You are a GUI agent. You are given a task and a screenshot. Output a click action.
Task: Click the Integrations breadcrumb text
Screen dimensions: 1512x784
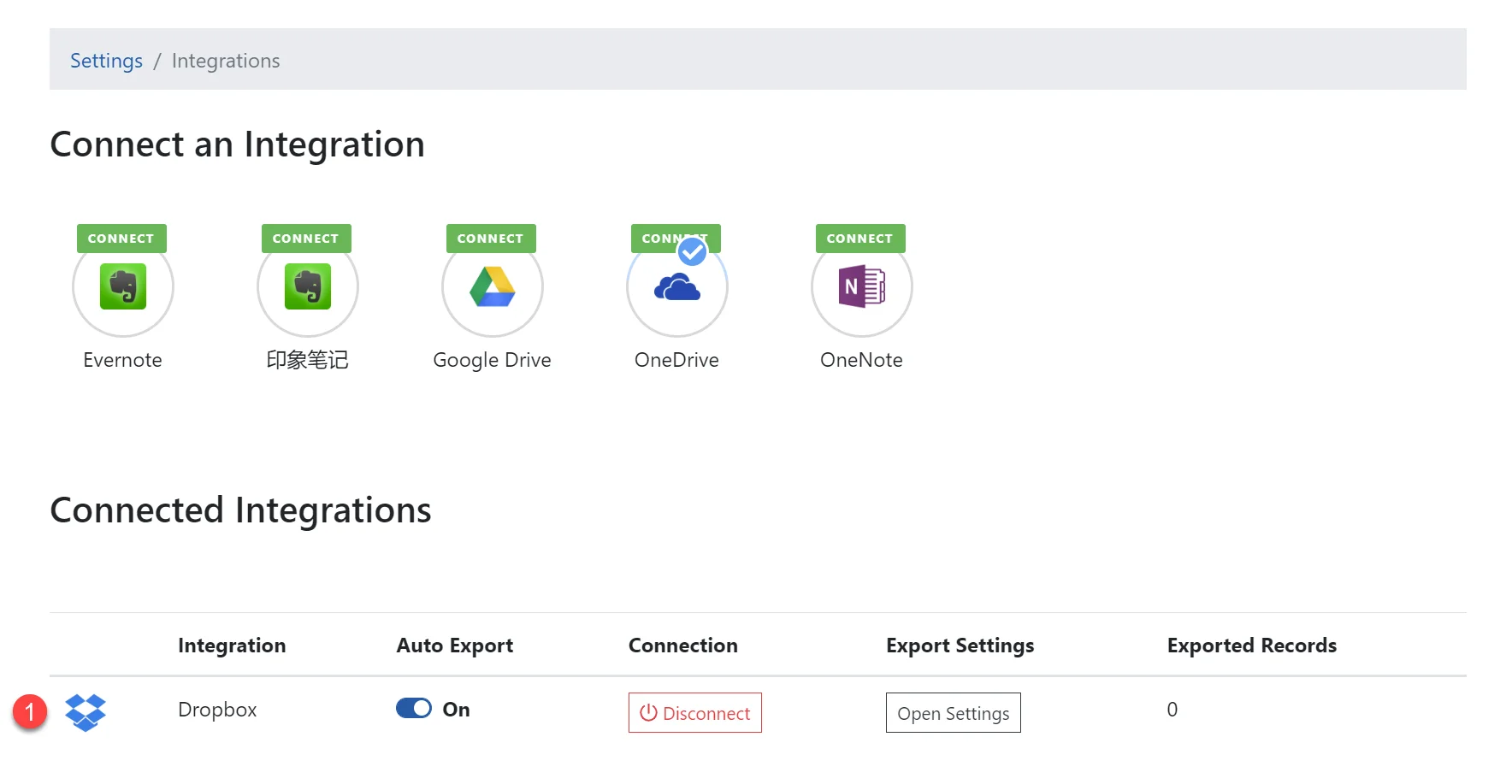(226, 61)
